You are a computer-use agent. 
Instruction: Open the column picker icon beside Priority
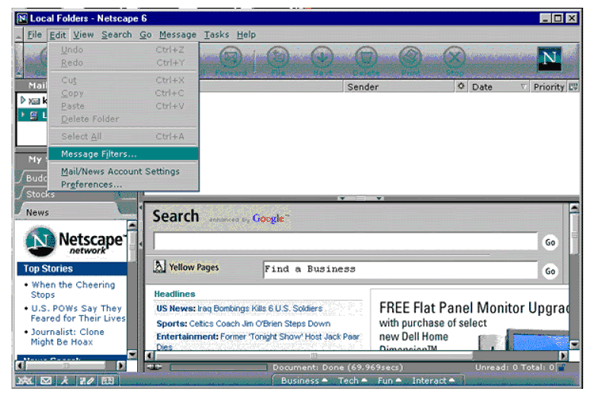coord(573,87)
